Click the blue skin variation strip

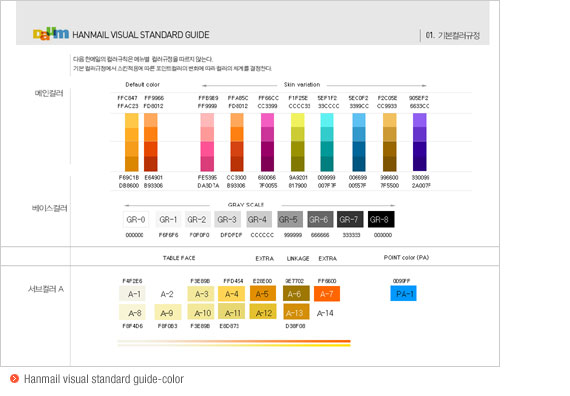click(x=359, y=142)
